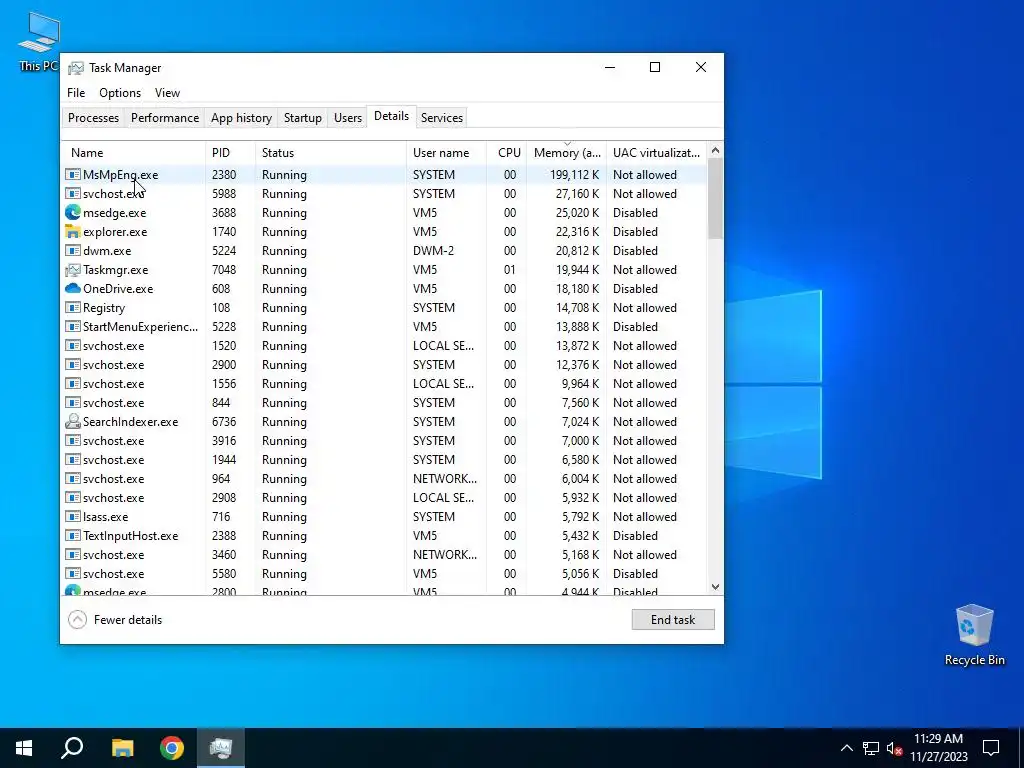
Task: Switch to the Processes tab
Action: pos(93,118)
